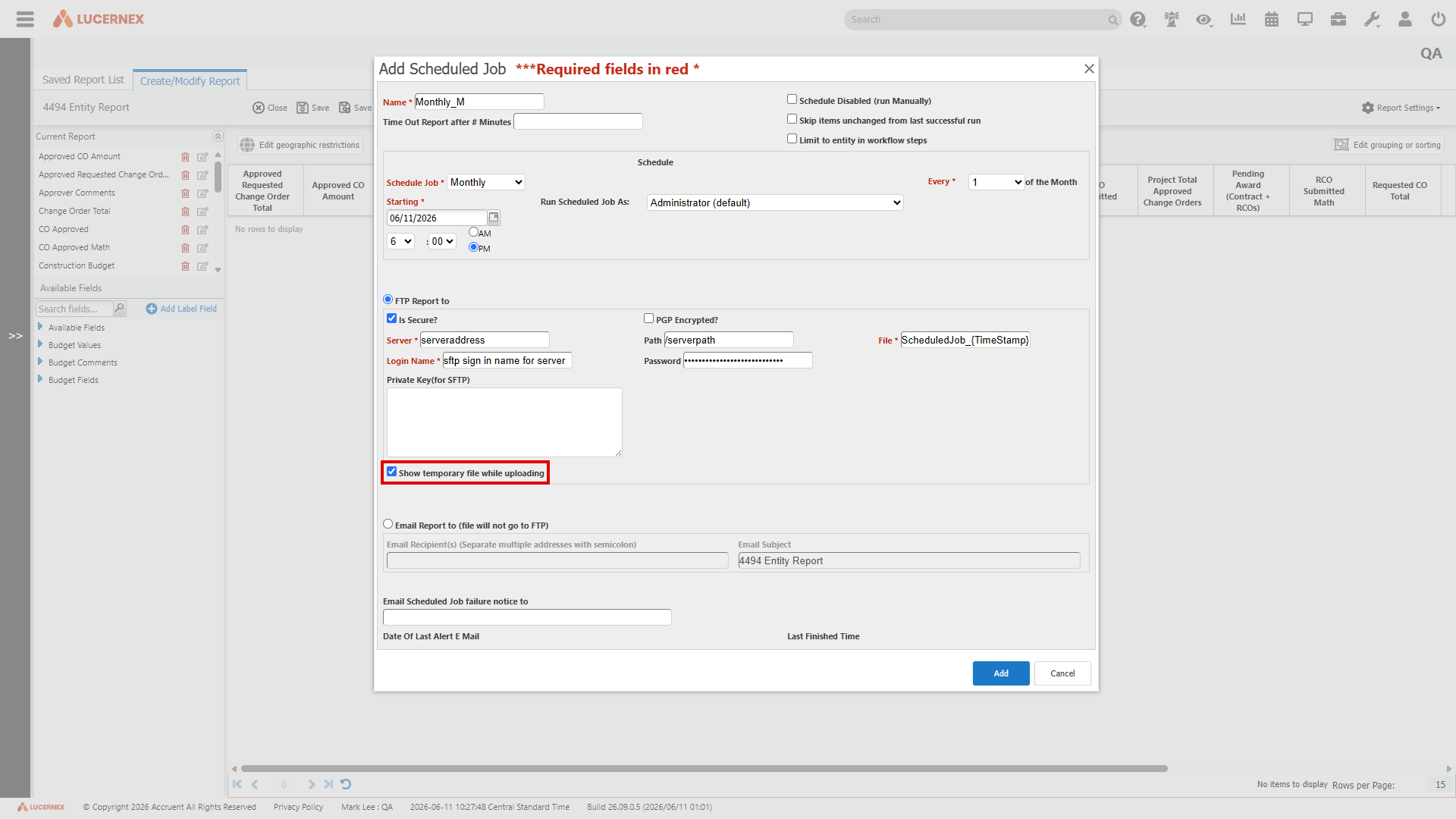1456x819 pixels.
Task: Select the AM radio button
Action: click(x=473, y=232)
